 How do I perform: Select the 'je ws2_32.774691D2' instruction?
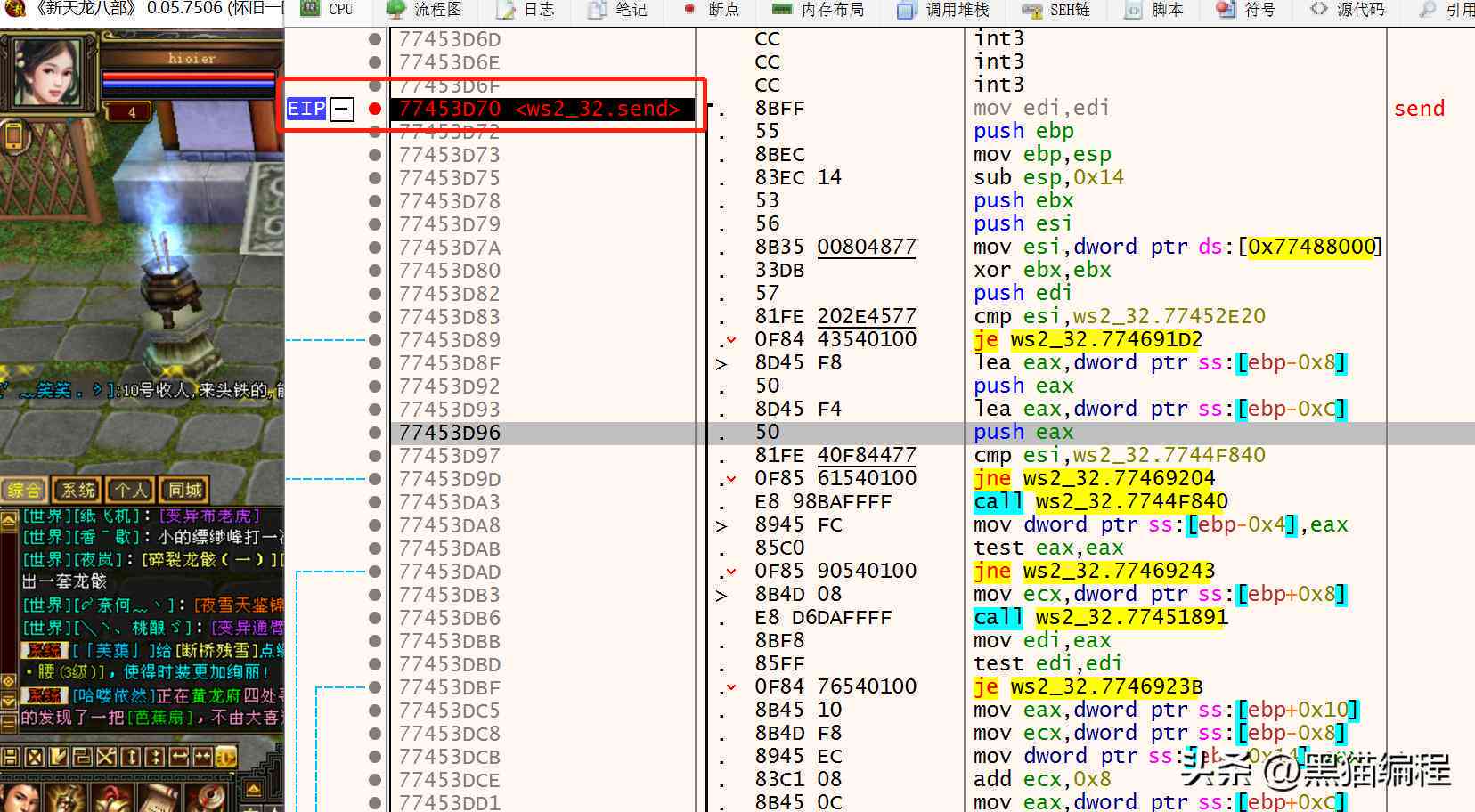1088,340
